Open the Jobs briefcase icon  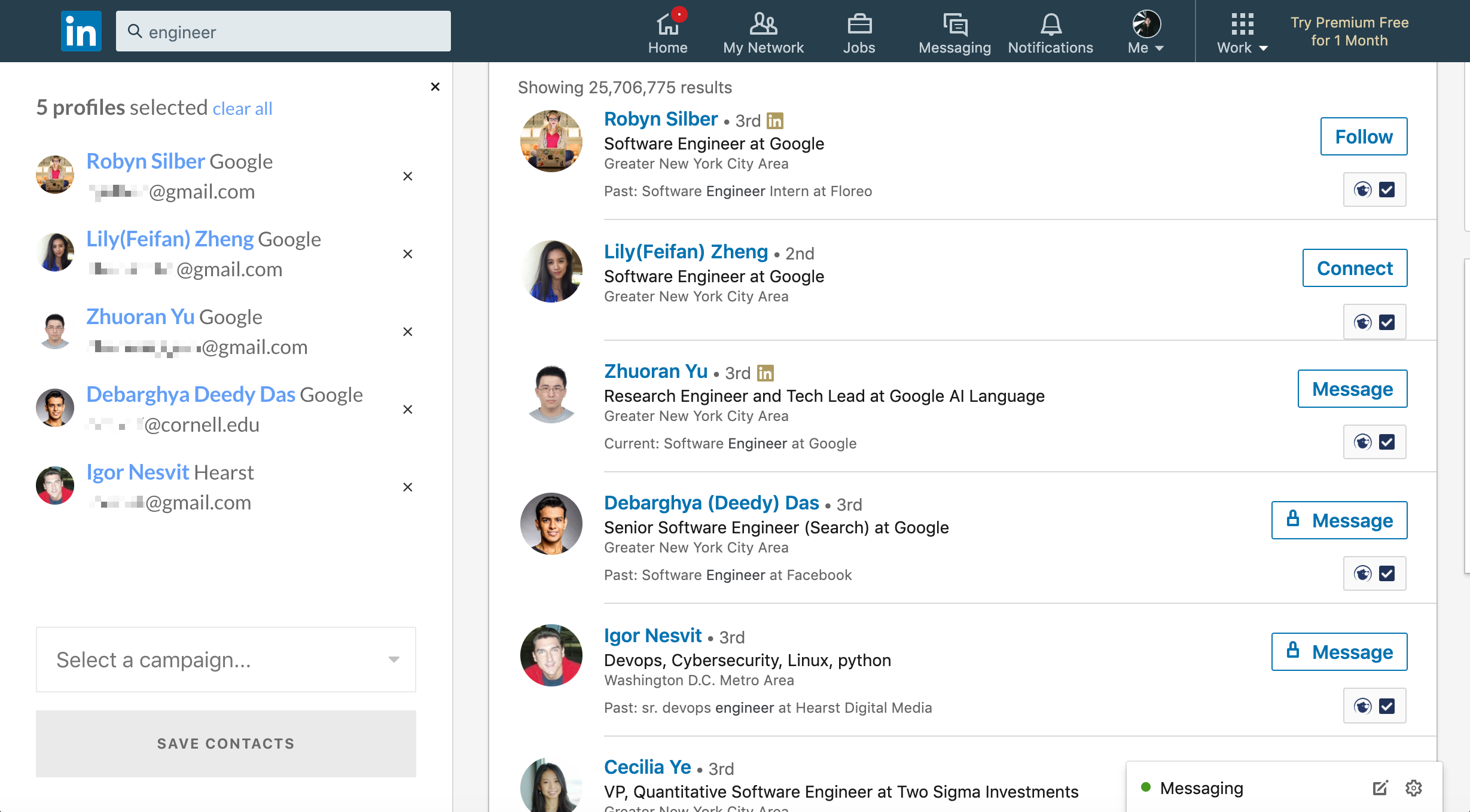click(x=859, y=25)
